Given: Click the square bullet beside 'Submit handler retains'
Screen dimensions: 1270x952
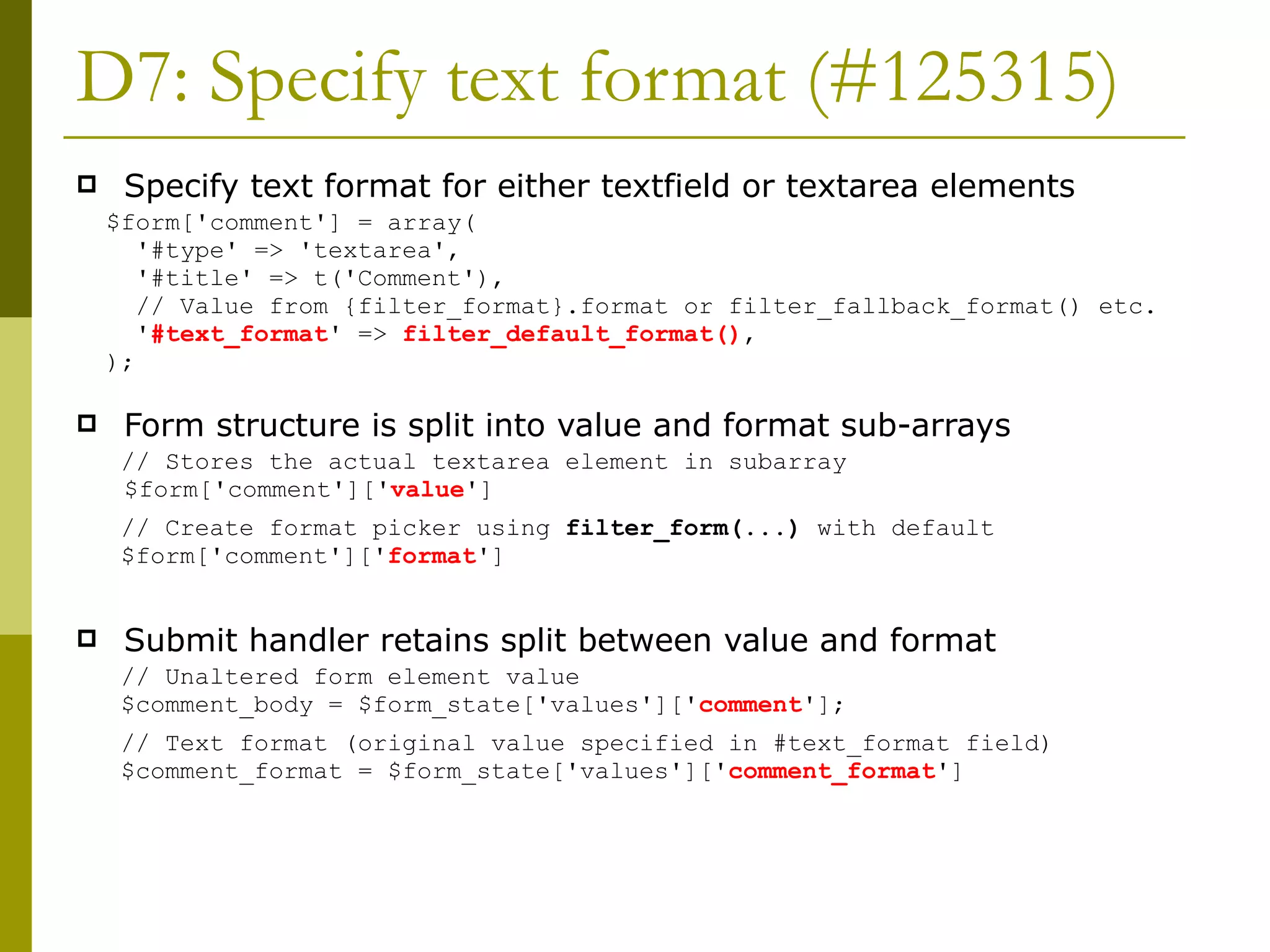Looking at the screenshot, I should tap(87, 638).
